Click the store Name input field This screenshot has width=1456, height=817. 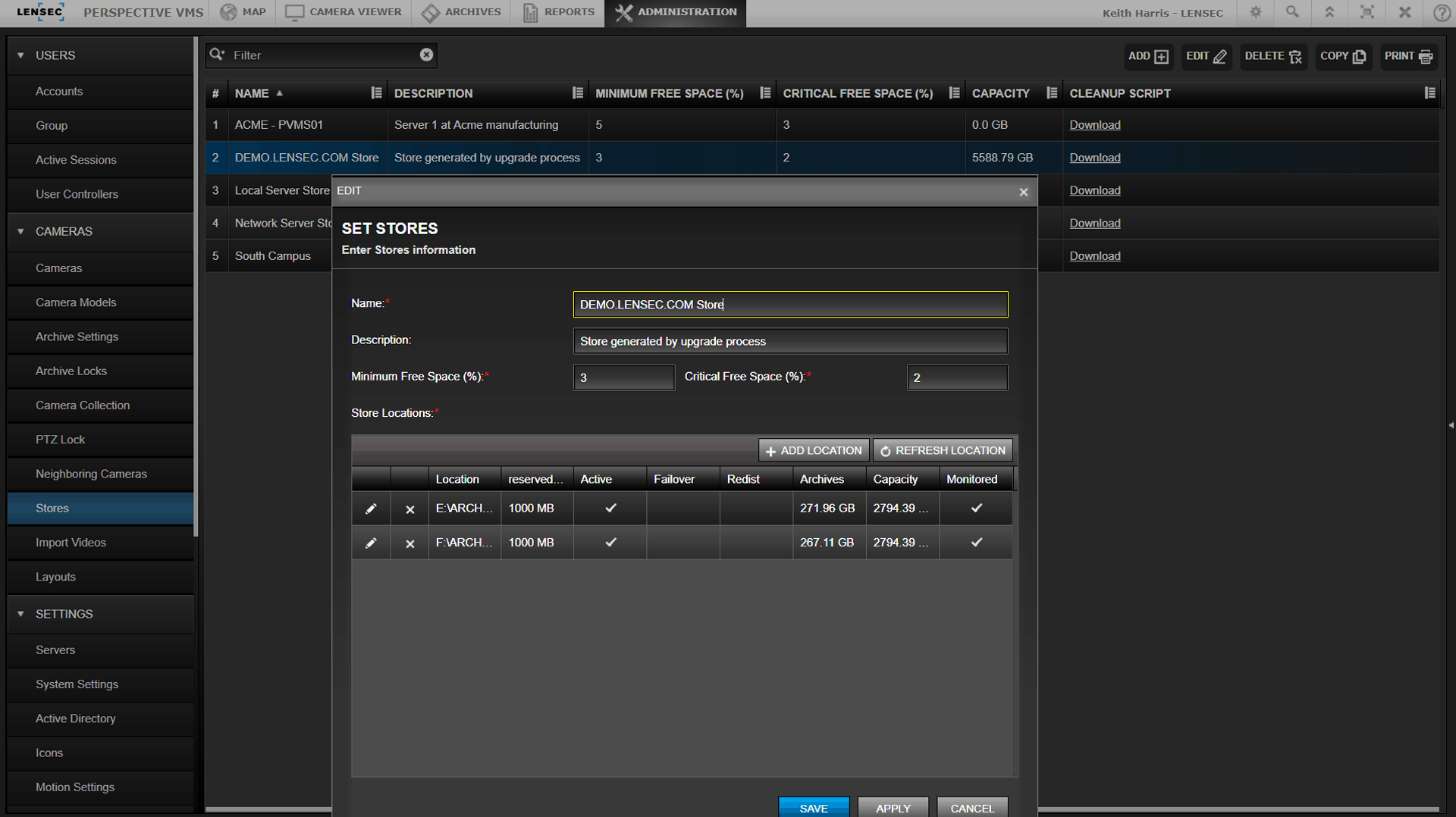coord(790,304)
